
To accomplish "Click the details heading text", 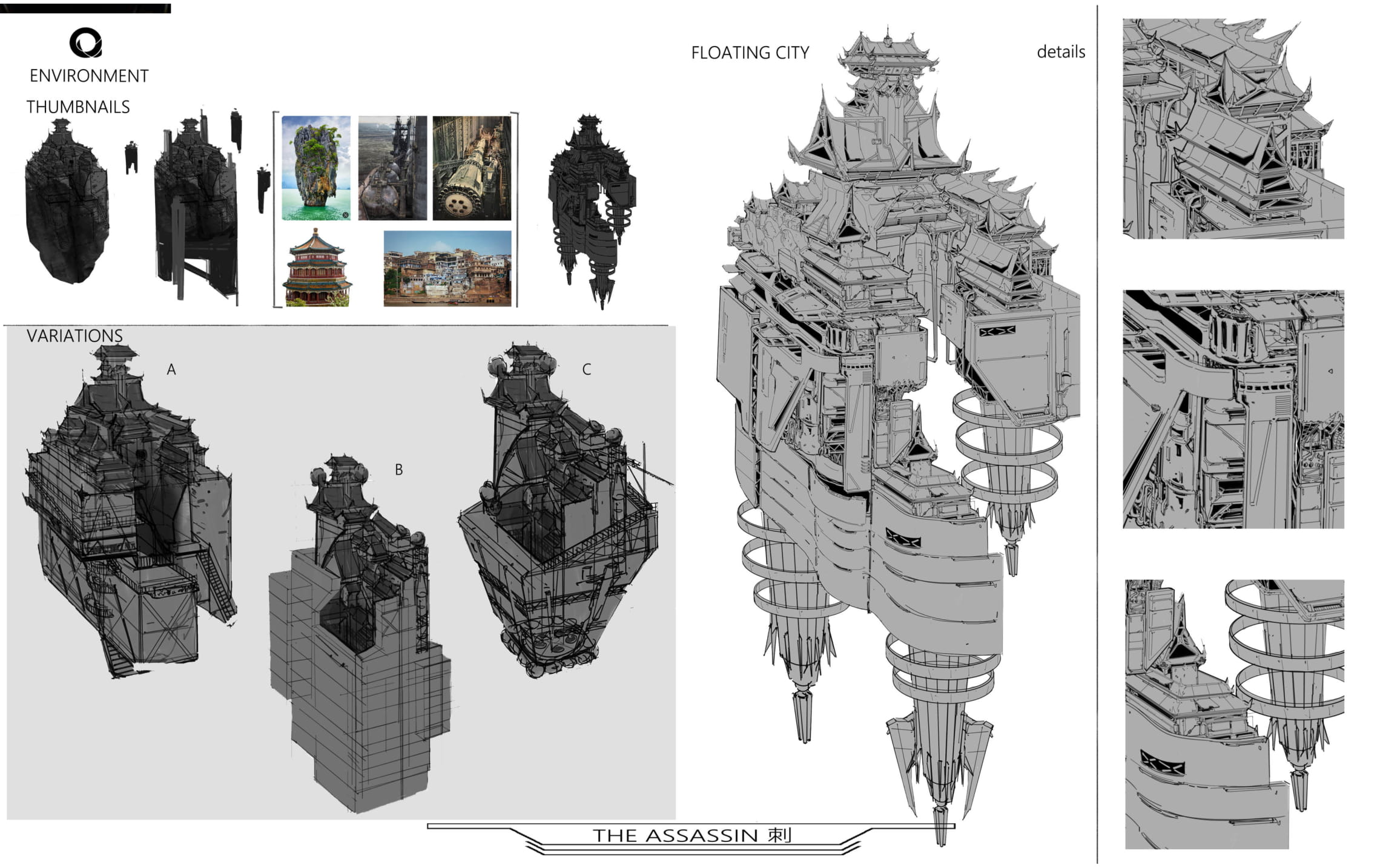I will 1060,52.
